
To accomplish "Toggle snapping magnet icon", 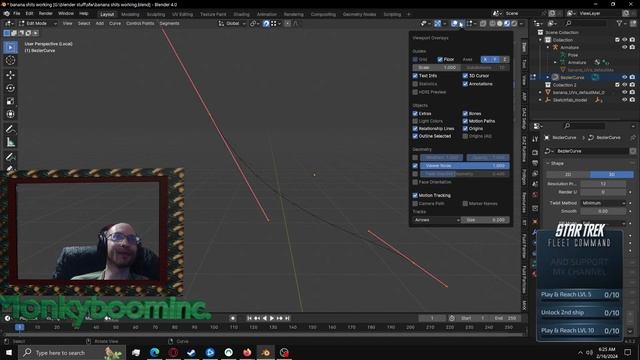I will (266, 24).
